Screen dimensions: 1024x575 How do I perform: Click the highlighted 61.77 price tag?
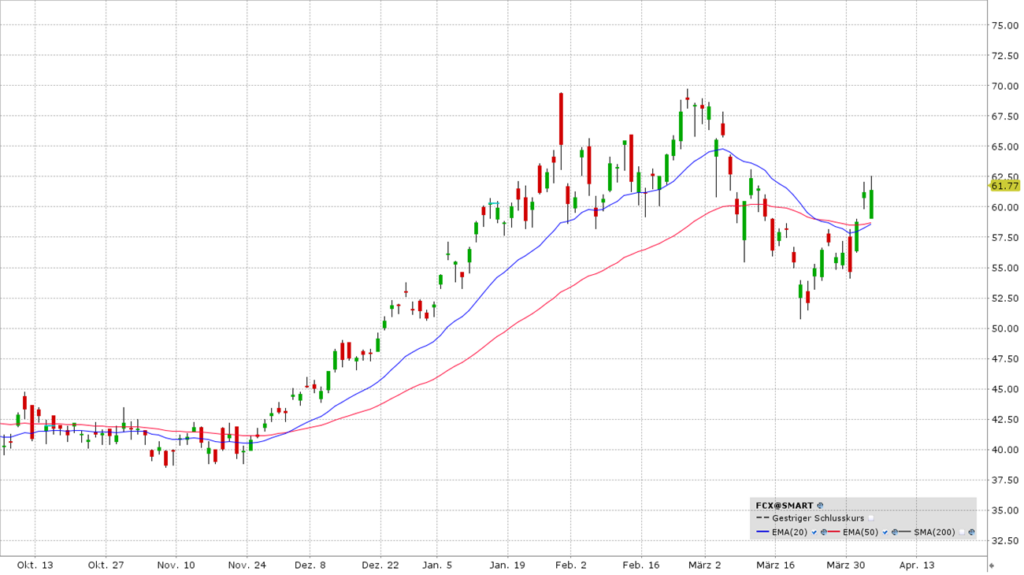coord(1004,185)
